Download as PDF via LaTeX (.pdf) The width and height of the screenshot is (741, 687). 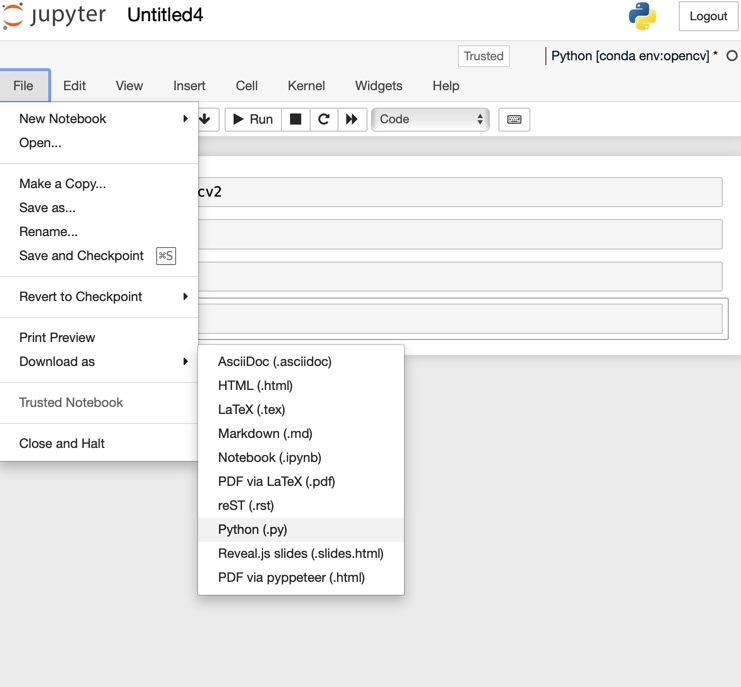301,482
